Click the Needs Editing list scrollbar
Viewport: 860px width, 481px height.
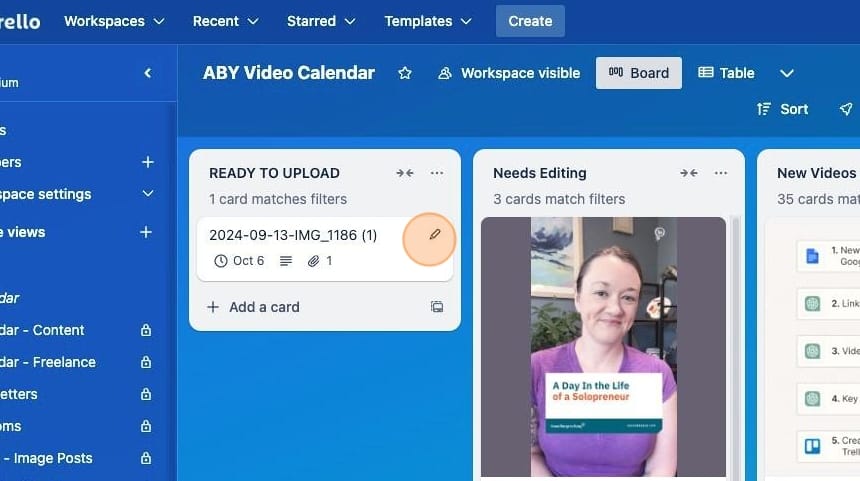coord(737,347)
